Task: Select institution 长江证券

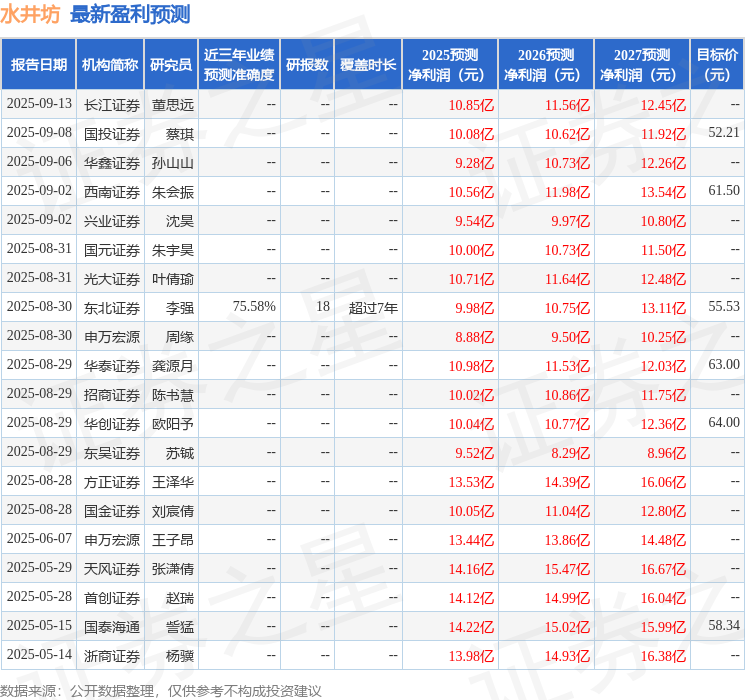Action: (x=112, y=105)
